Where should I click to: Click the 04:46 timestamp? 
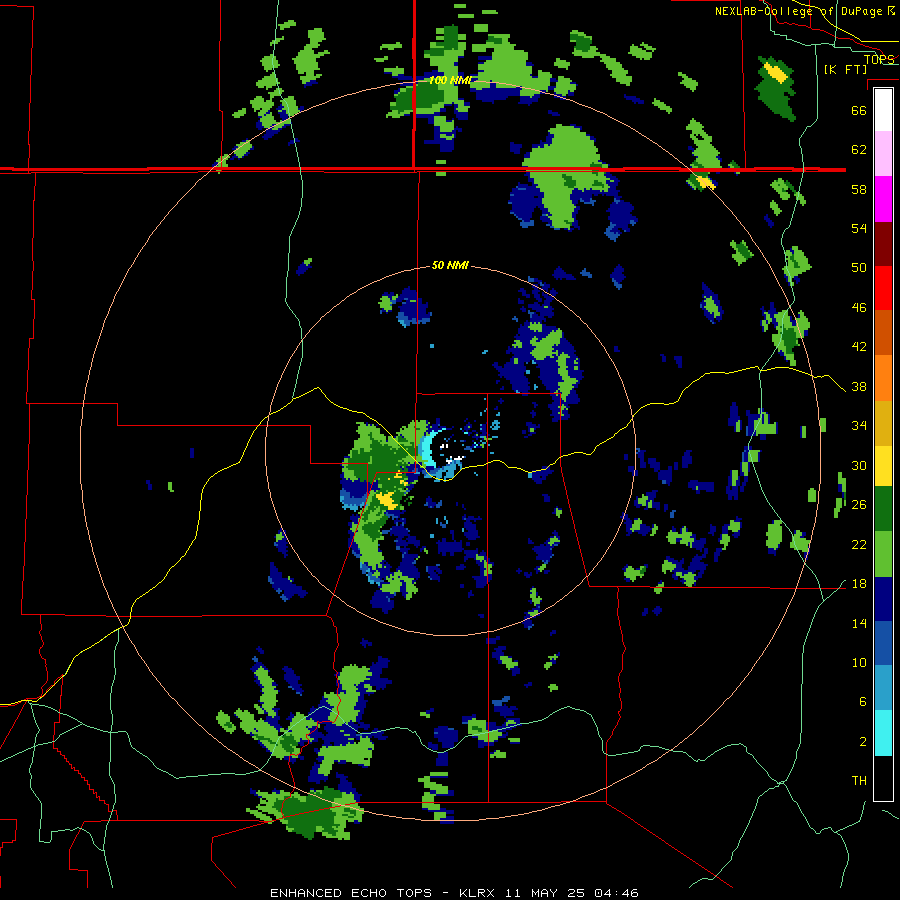pyautogui.click(x=616, y=893)
